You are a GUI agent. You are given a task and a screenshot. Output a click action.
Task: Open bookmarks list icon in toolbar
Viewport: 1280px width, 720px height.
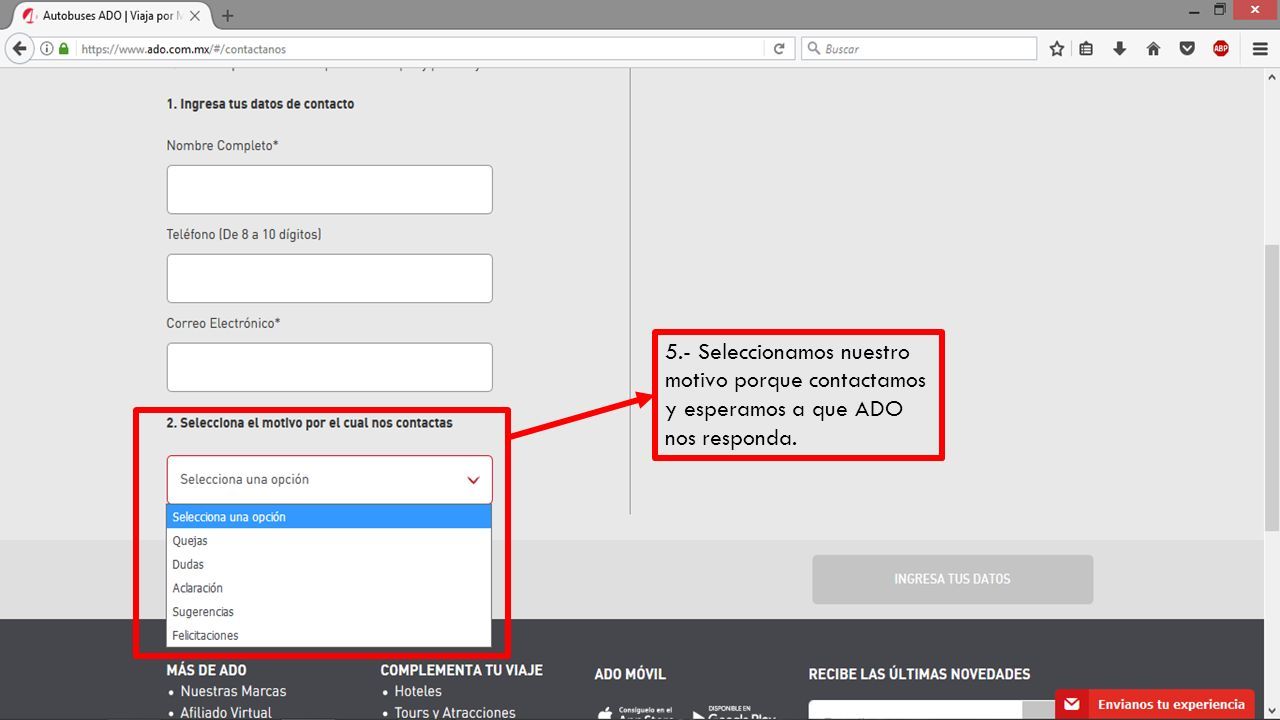[x=1087, y=49]
